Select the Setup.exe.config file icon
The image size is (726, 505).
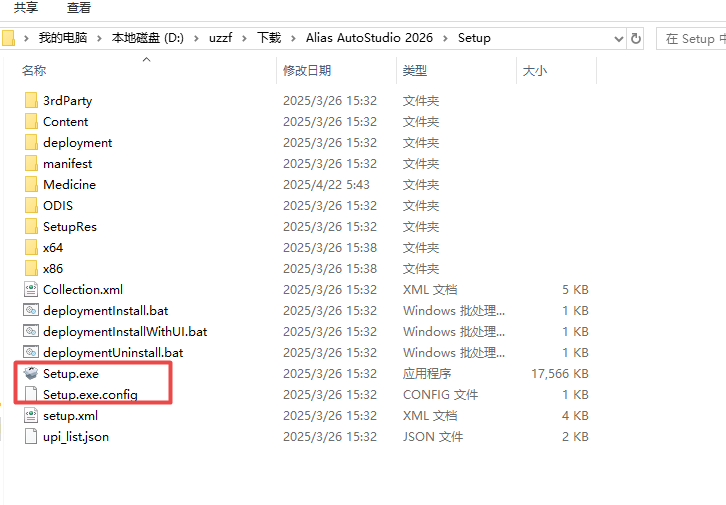(30, 395)
